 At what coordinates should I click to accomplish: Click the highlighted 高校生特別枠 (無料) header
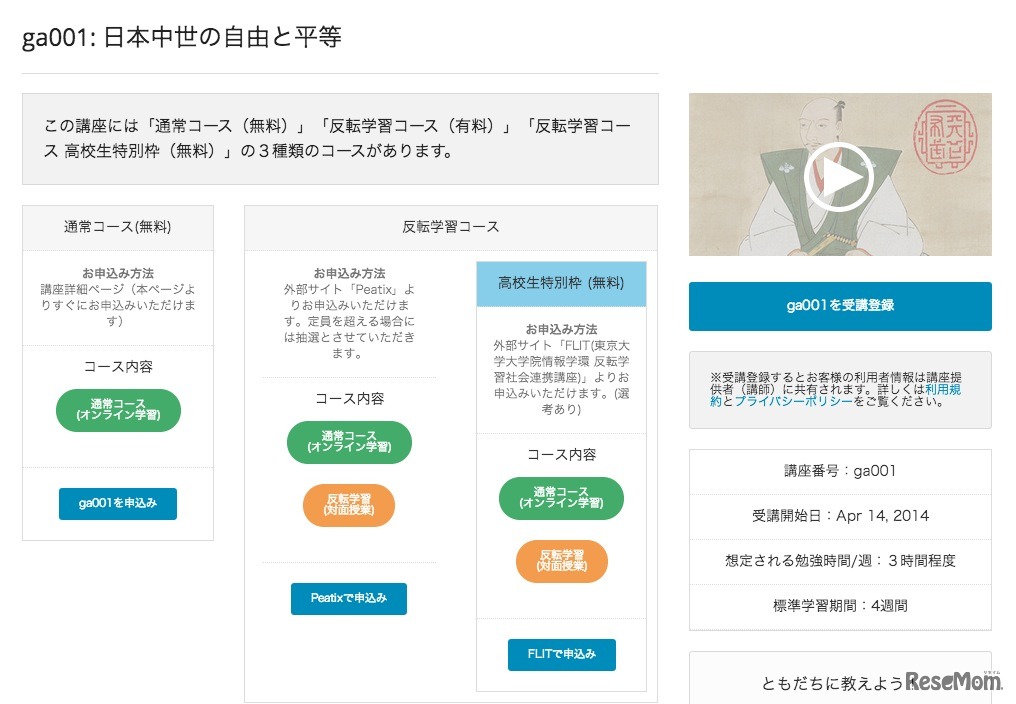tap(561, 283)
